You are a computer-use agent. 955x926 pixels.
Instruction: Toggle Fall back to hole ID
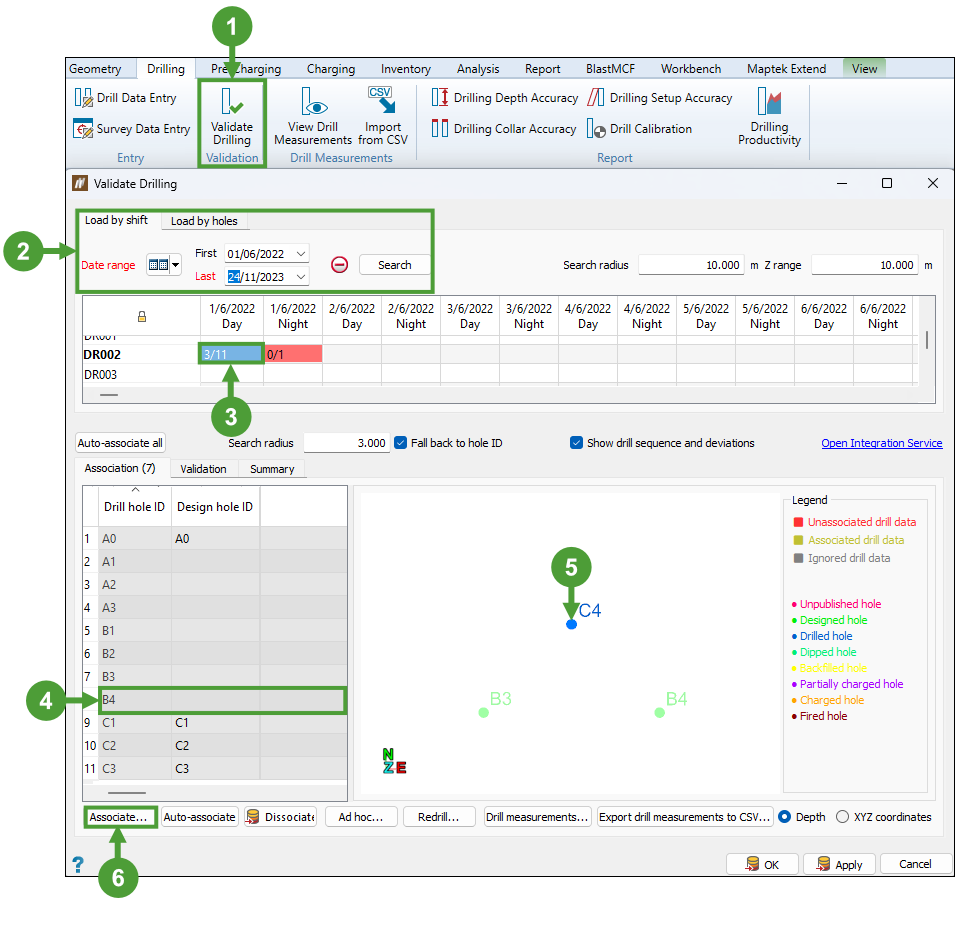tap(400, 443)
